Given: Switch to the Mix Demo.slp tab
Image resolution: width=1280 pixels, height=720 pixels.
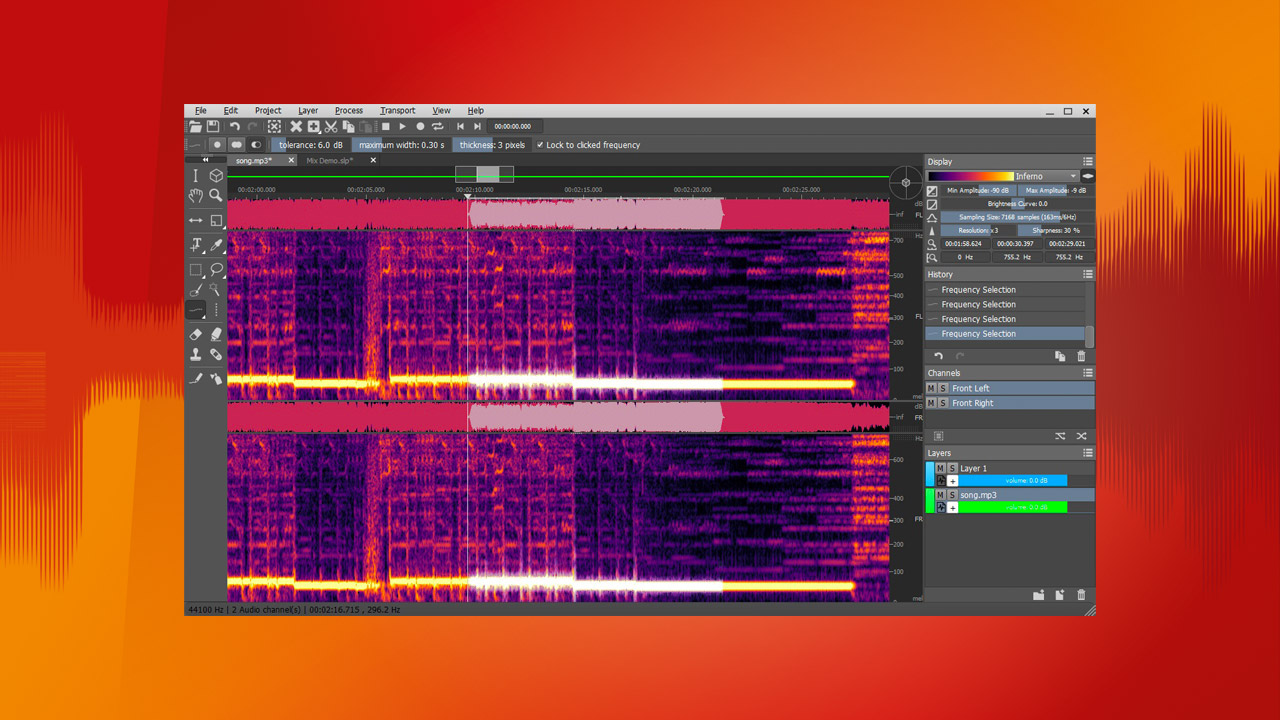Looking at the screenshot, I should pos(330,160).
